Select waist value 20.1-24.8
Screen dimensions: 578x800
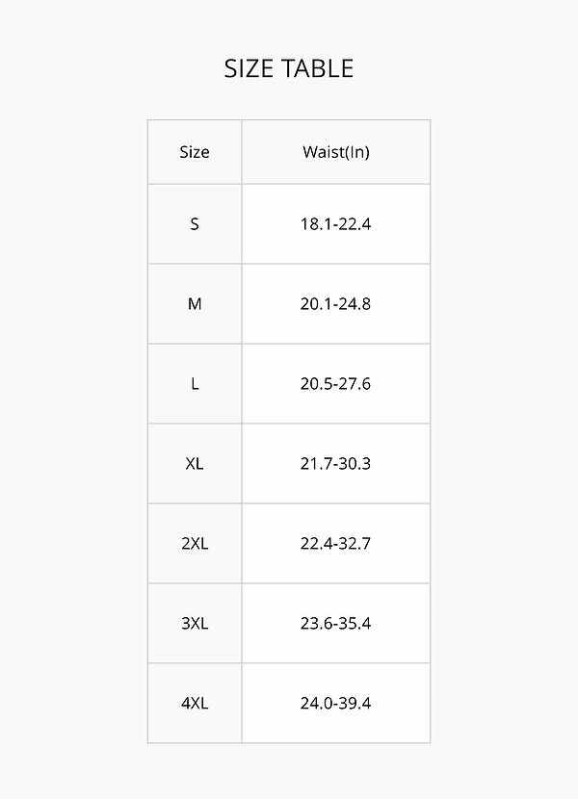(x=336, y=304)
